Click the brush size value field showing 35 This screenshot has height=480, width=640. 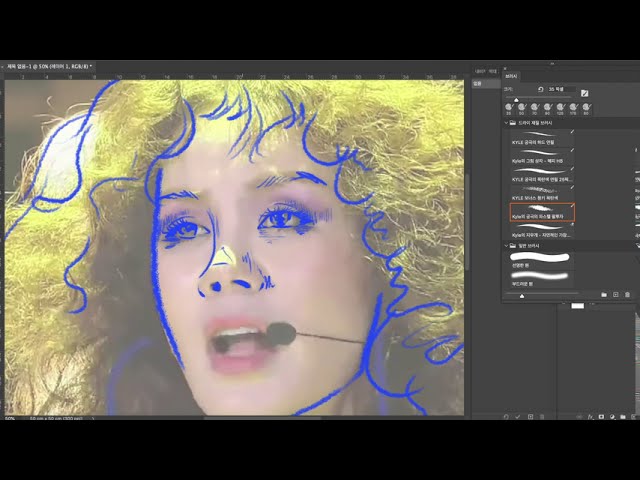(x=561, y=89)
